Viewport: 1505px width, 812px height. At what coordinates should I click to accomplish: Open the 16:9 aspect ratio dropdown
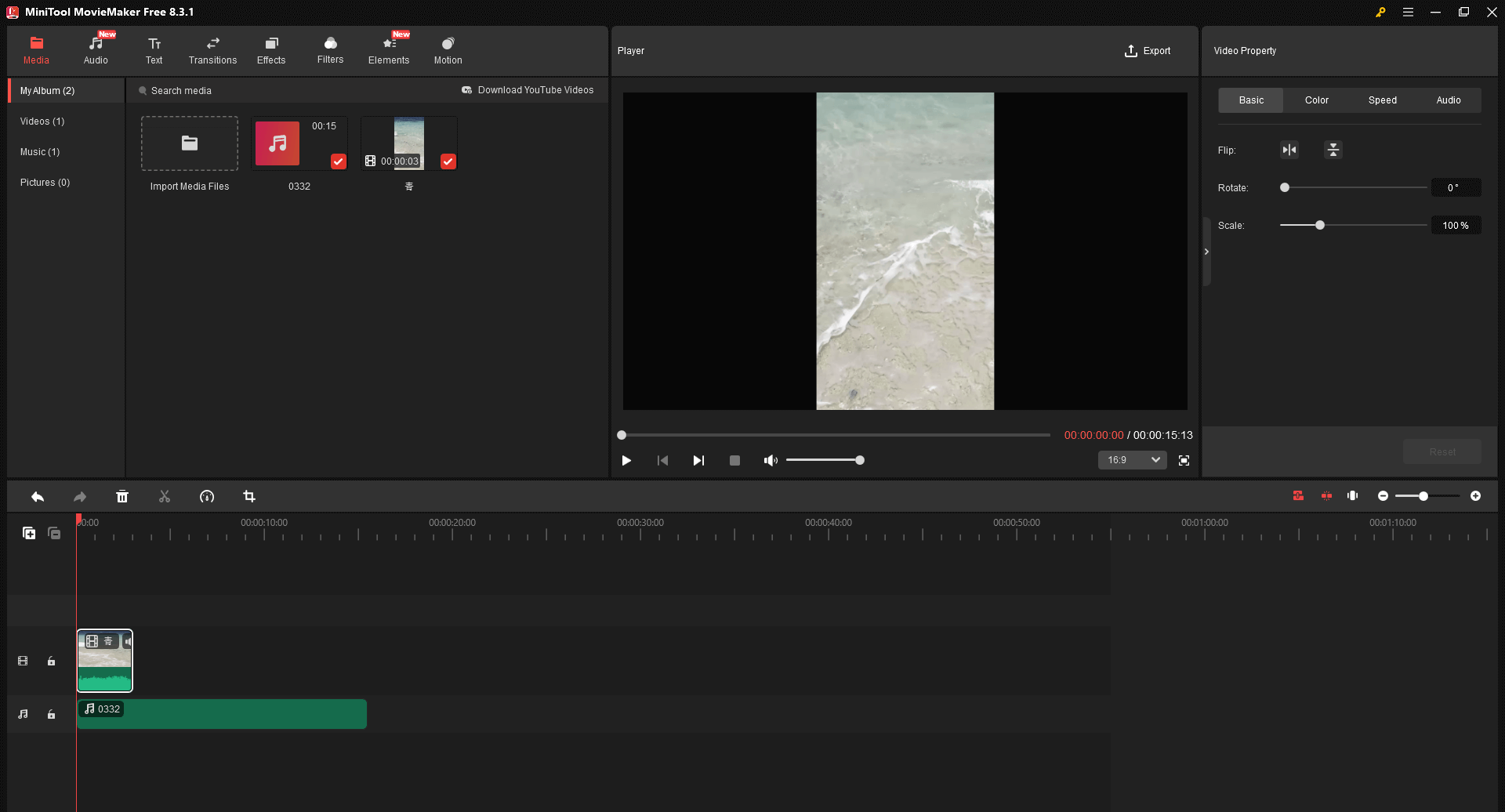tap(1132, 460)
